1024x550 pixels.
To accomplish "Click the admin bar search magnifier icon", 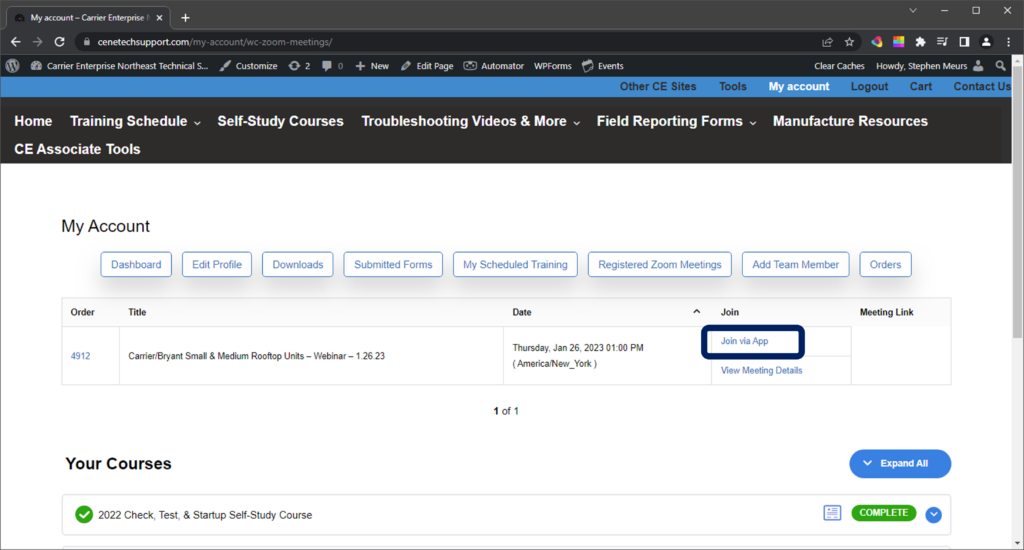I will click(1000, 66).
